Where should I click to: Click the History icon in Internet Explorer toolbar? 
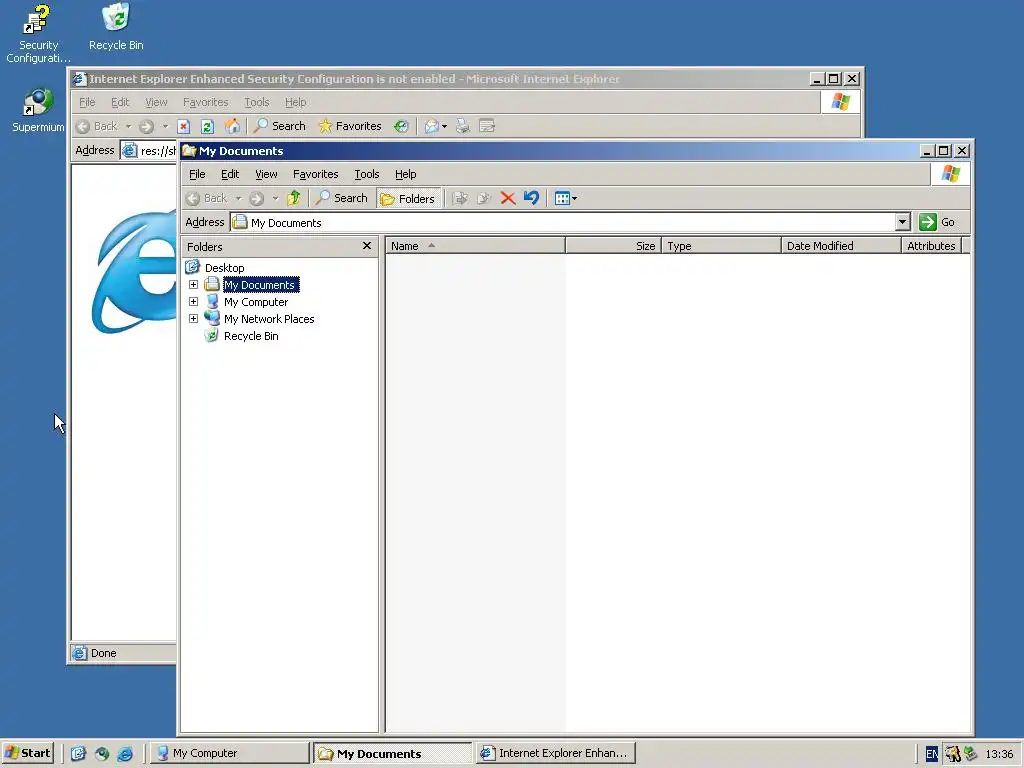pyautogui.click(x=401, y=126)
